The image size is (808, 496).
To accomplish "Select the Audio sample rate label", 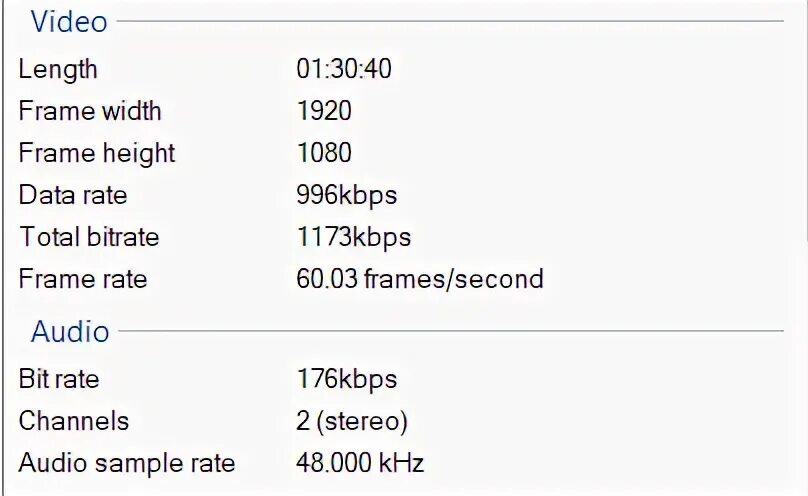I will tap(126, 463).
